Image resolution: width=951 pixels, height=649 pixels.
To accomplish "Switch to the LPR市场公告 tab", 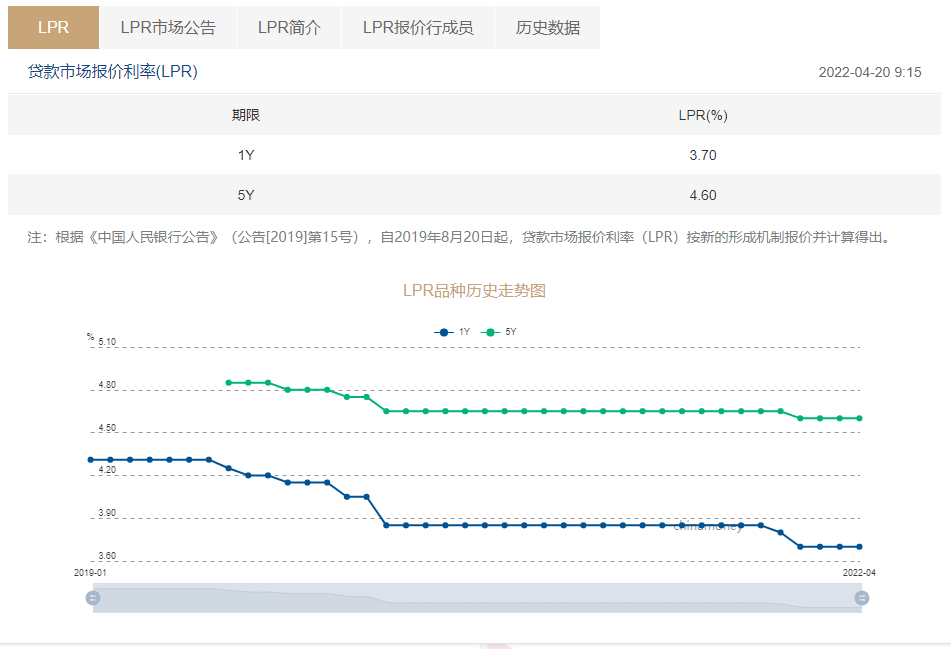I will tap(167, 27).
